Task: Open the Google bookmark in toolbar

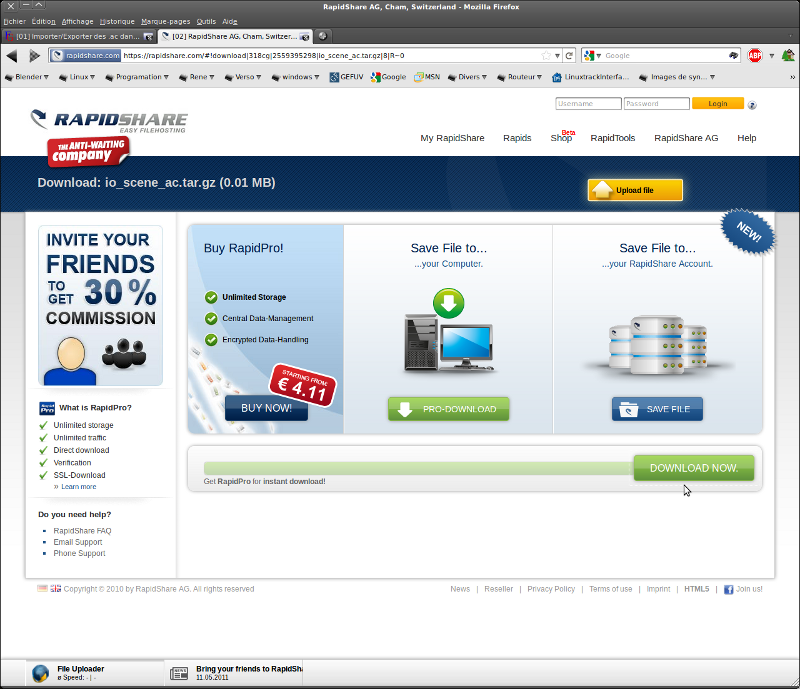Action: [388, 77]
